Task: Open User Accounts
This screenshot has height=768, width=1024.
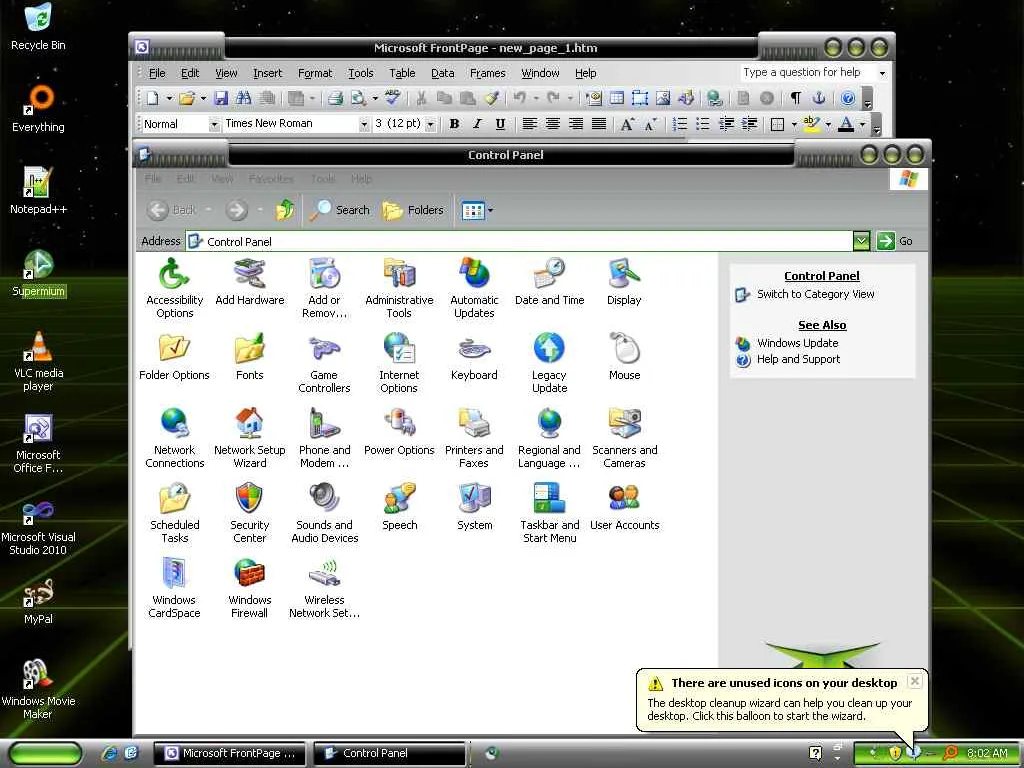Action: (624, 507)
